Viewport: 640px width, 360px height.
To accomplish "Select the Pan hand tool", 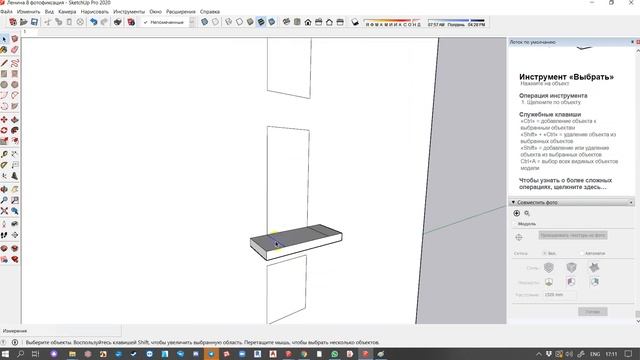I will [x=15, y=189].
